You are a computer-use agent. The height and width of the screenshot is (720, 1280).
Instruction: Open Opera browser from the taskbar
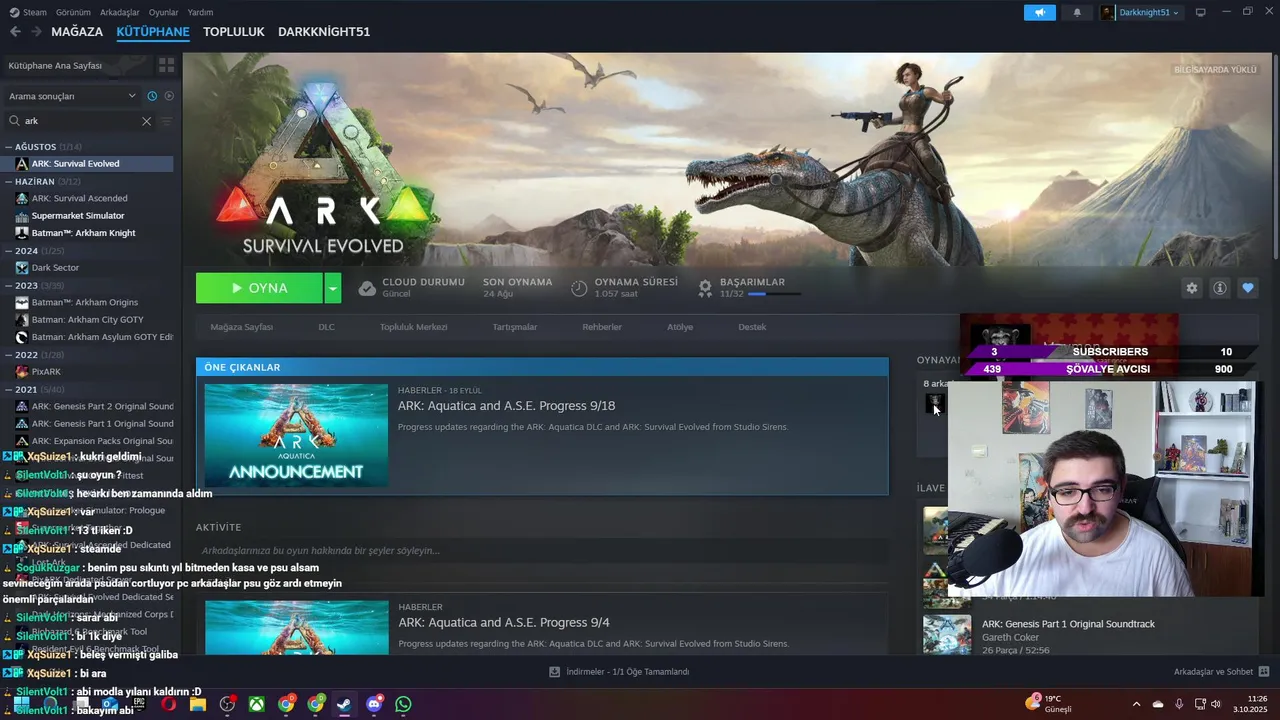coord(168,704)
